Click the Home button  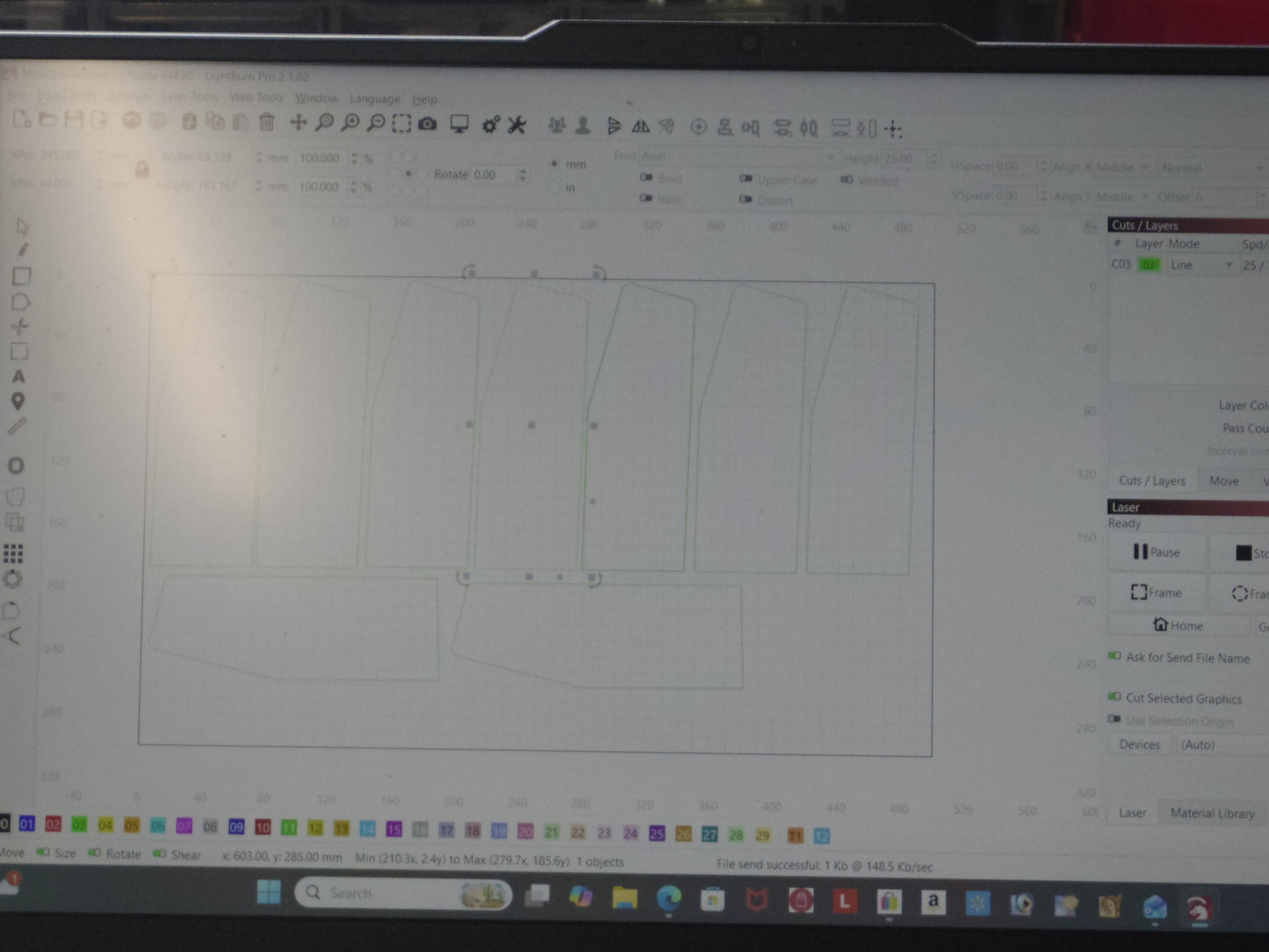[x=1179, y=625]
